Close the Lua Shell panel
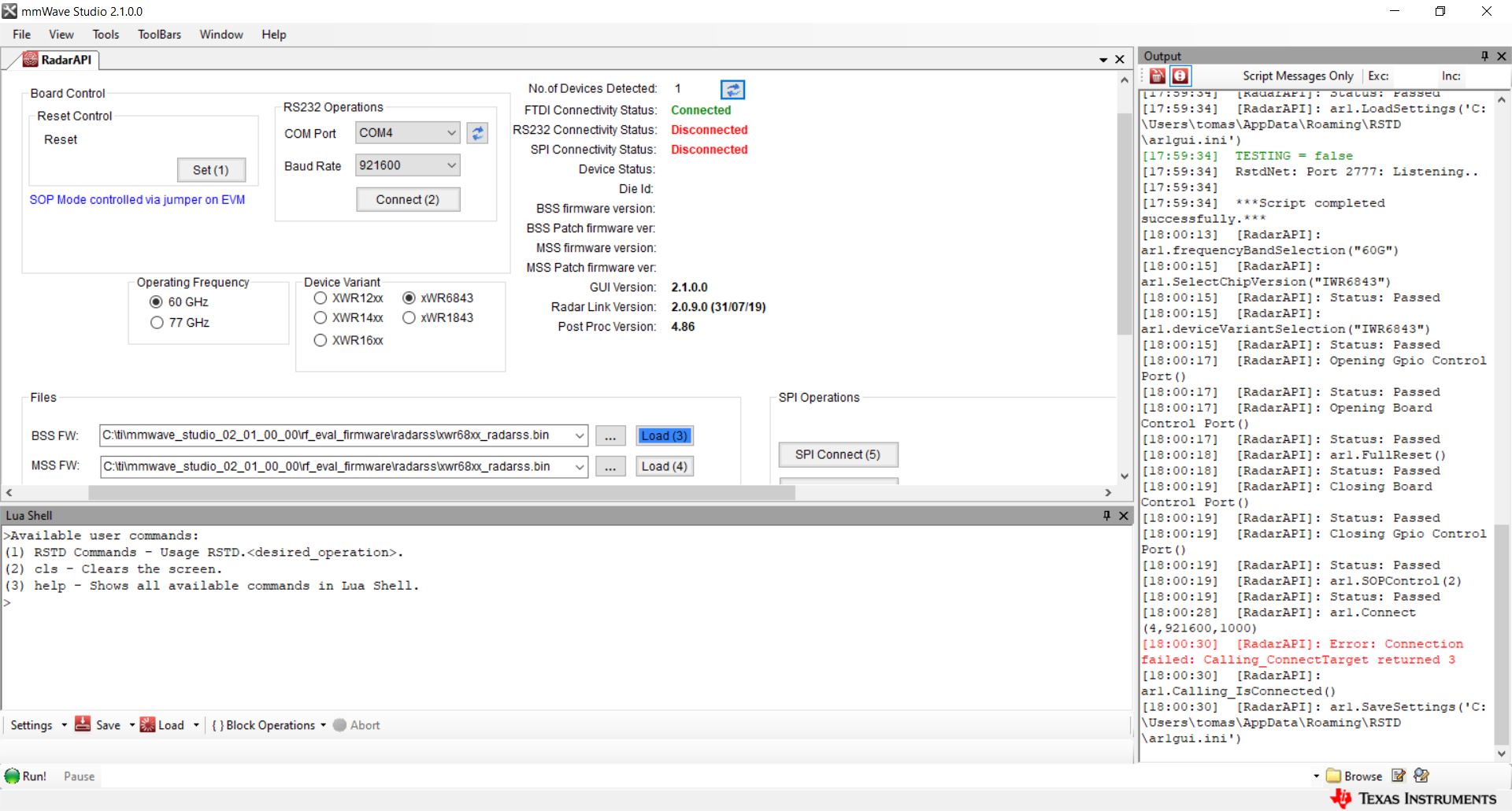This screenshot has width=1512, height=811. (1124, 515)
